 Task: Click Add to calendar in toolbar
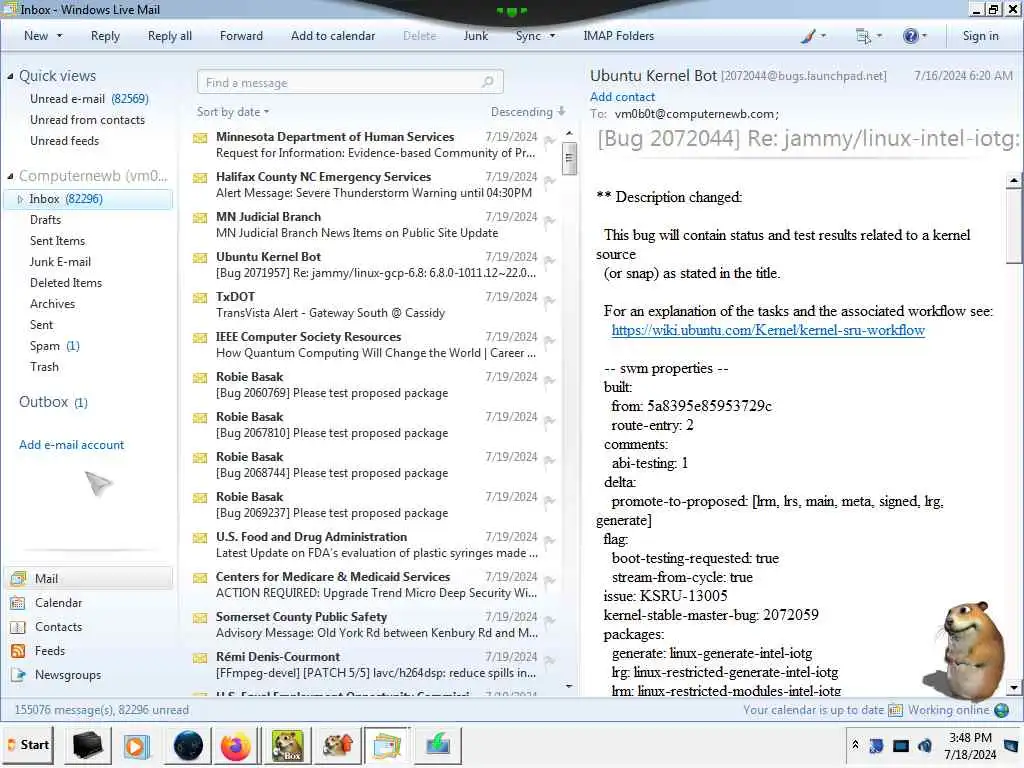coord(333,36)
